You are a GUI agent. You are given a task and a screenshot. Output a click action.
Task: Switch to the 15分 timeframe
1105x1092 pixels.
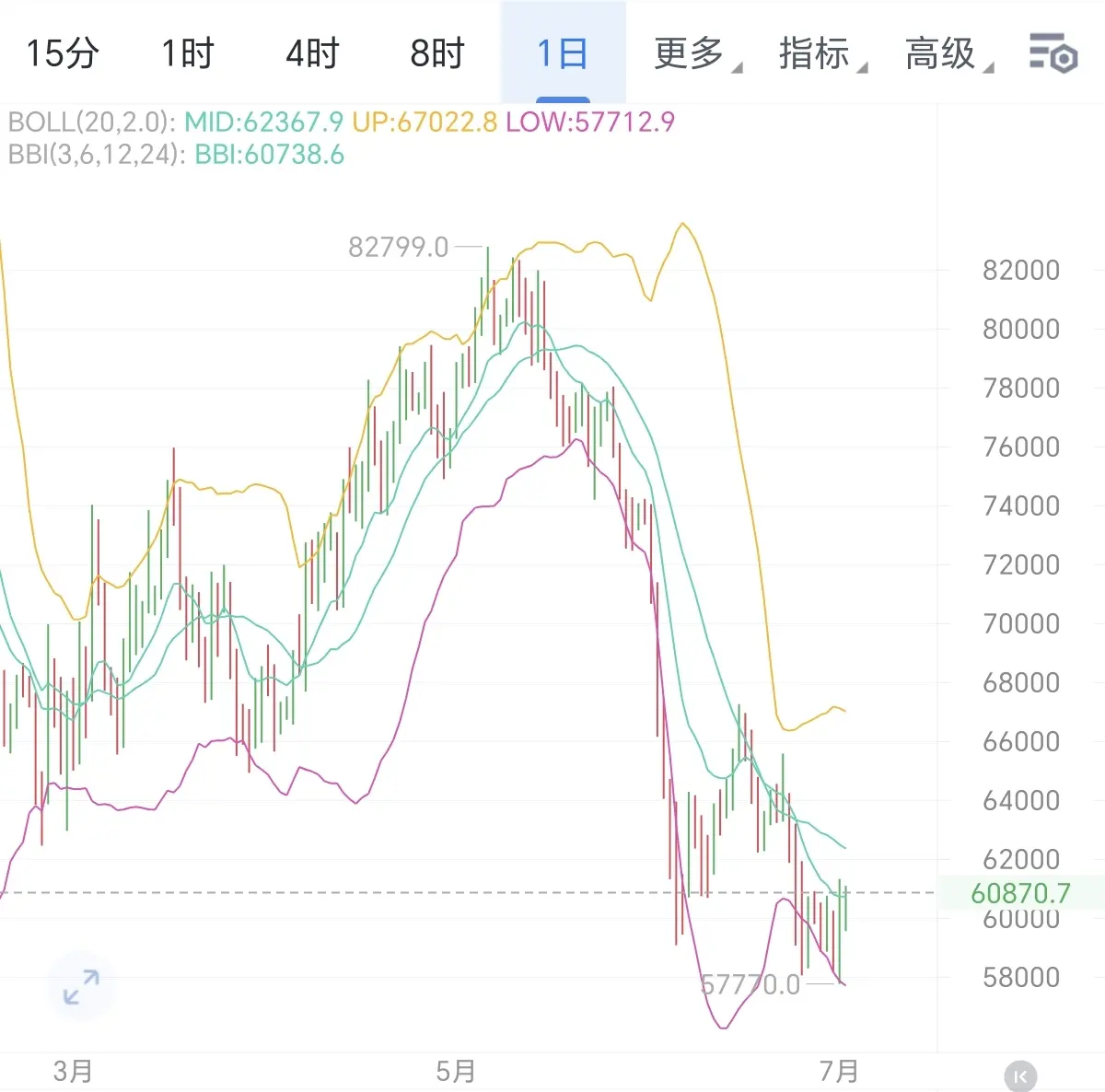coord(62,53)
